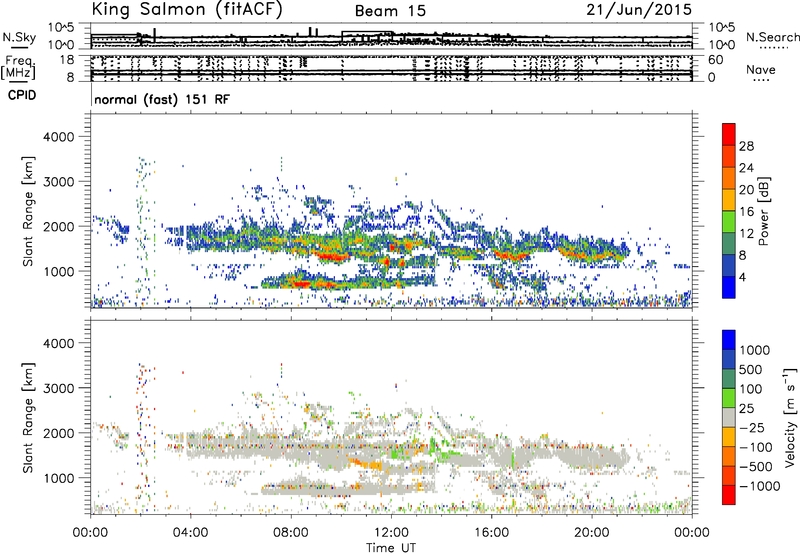Click the "3000" range tick in velocity panel
This screenshot has height=554, width=800.
click(59, 388)
